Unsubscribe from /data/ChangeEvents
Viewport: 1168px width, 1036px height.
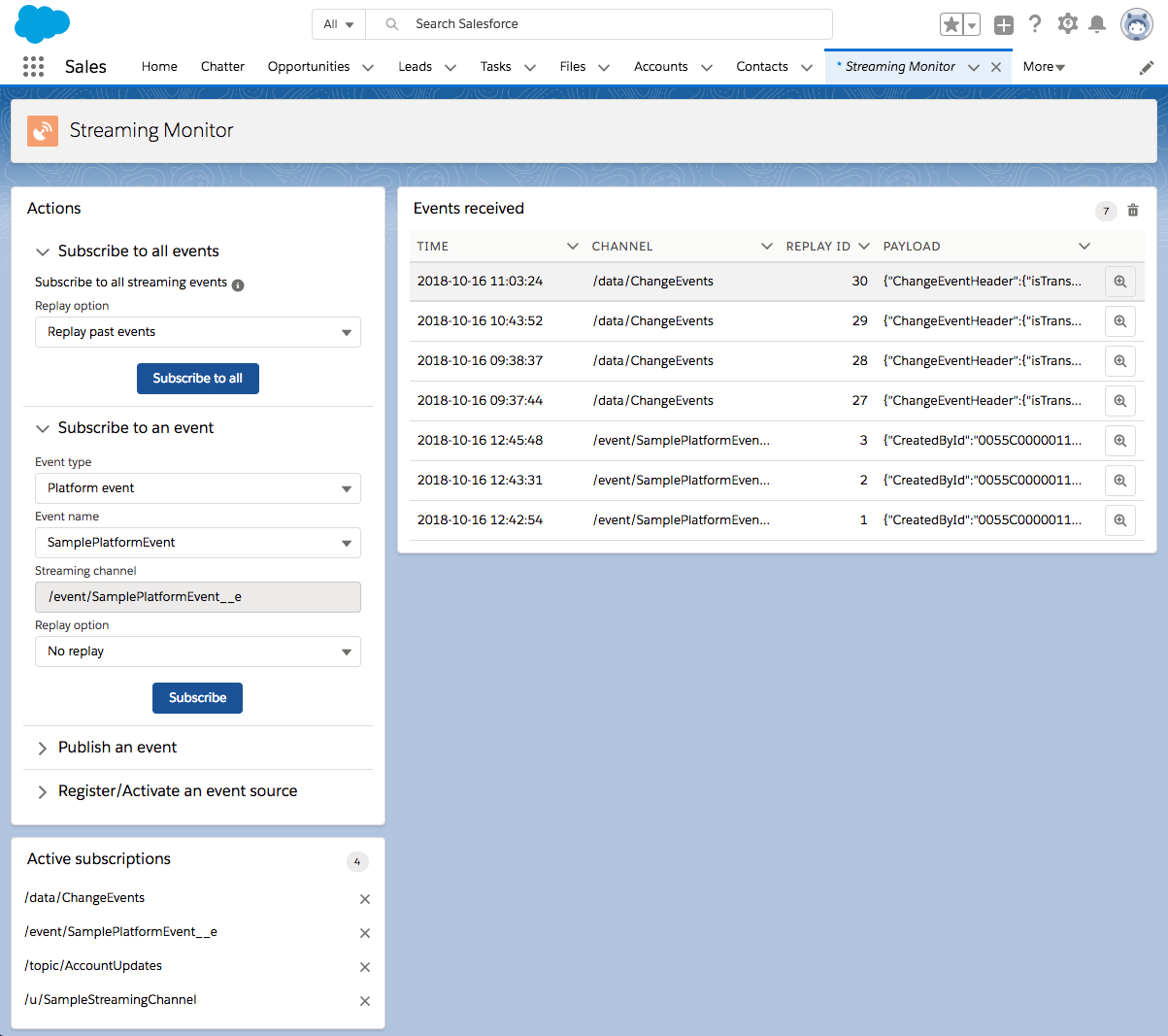(x=365, y=899)
